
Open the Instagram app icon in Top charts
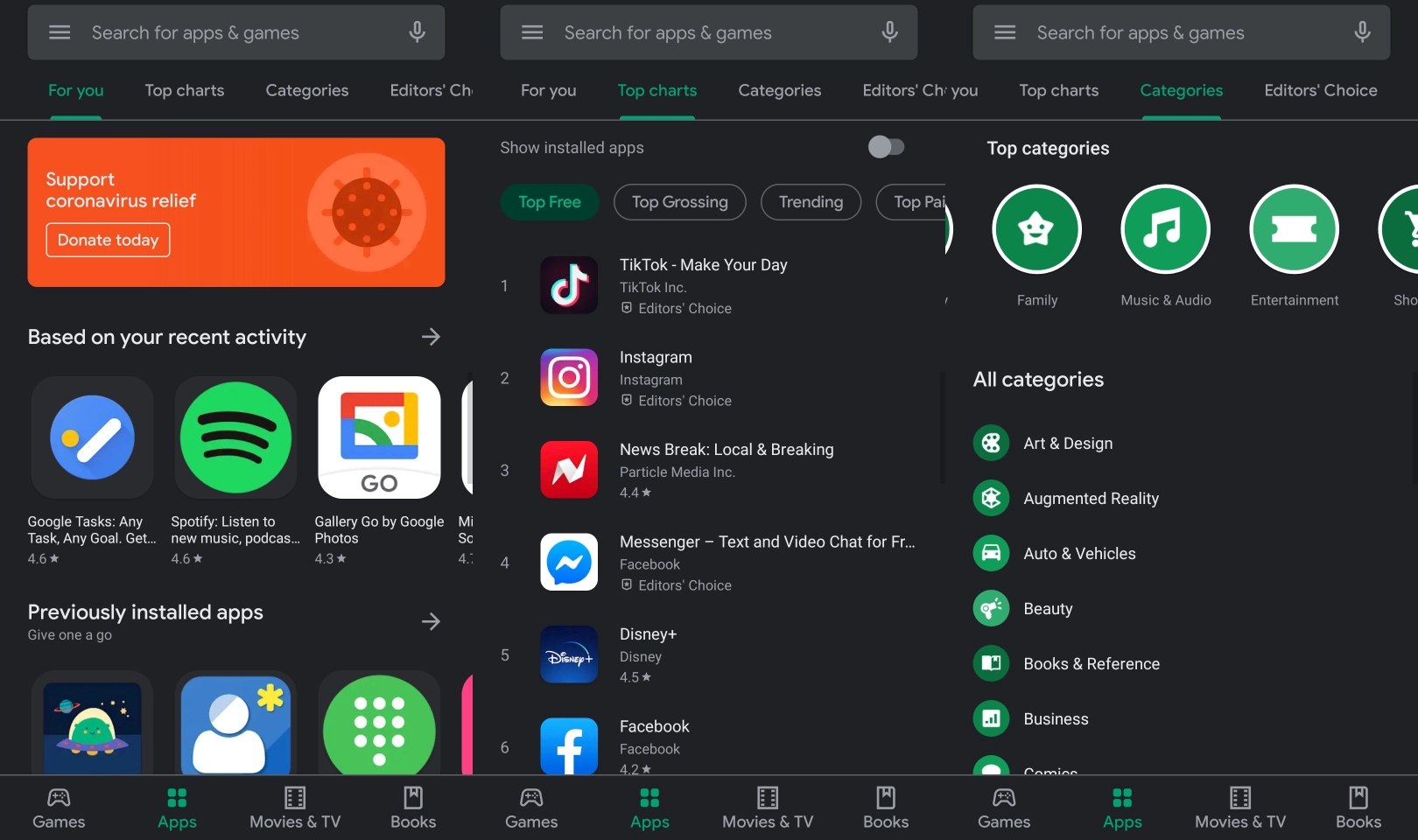[x=569, y=378]
